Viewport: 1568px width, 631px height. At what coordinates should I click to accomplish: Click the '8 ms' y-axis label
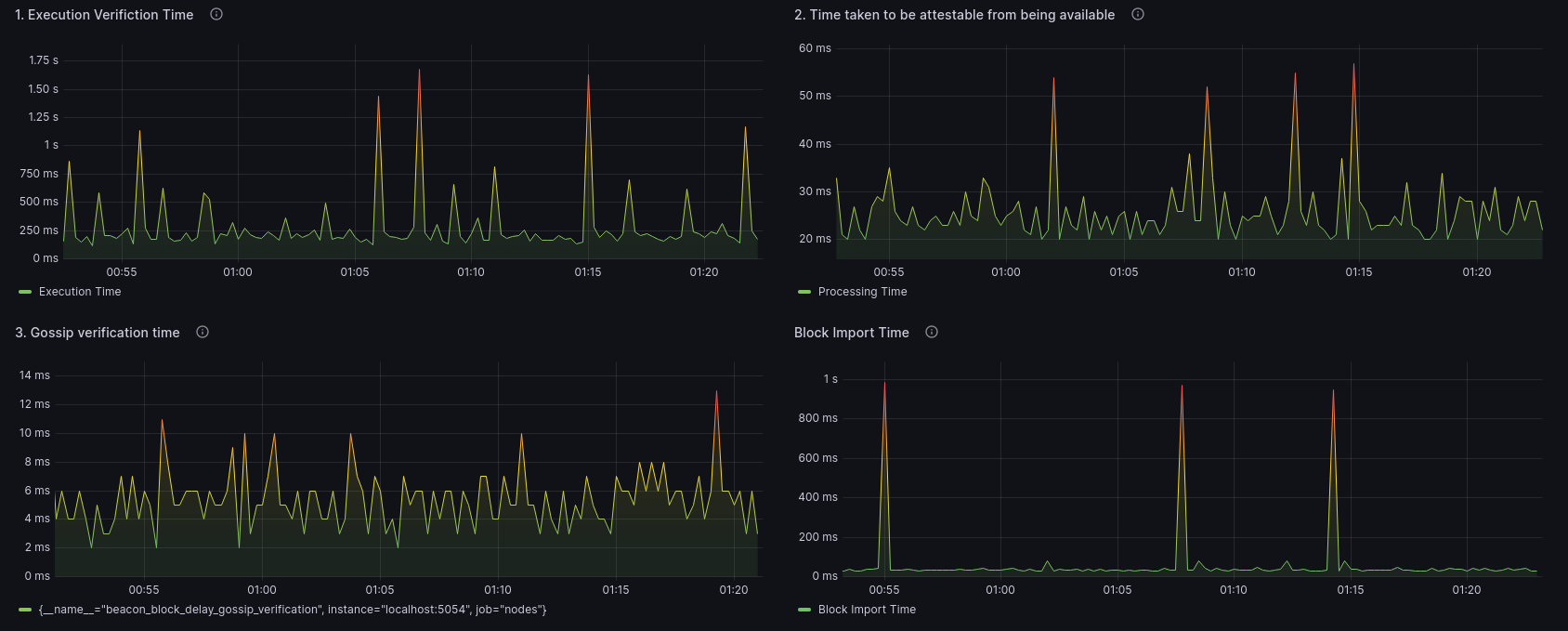[38, 462]
